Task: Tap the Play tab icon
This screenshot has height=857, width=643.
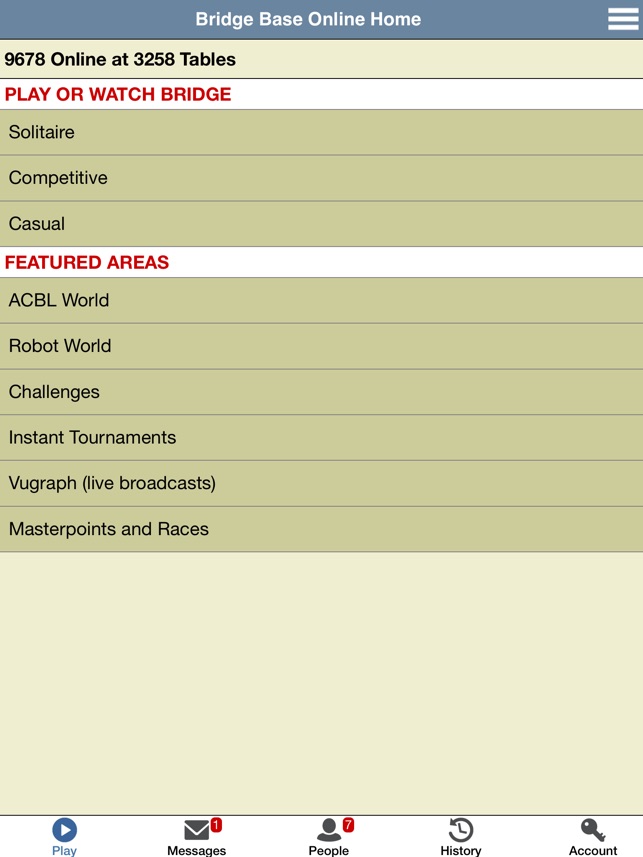Action: 65,830
